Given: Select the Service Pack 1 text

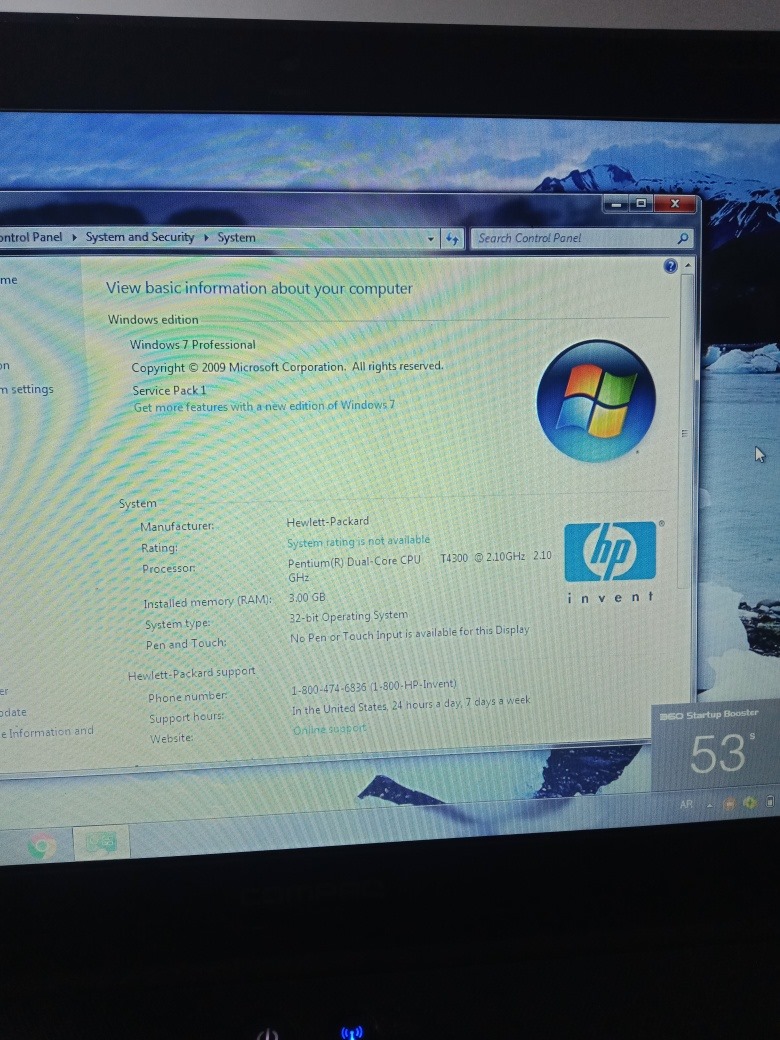Looking at the screenshot, I should pyautogui.click(x=169, y=390).
